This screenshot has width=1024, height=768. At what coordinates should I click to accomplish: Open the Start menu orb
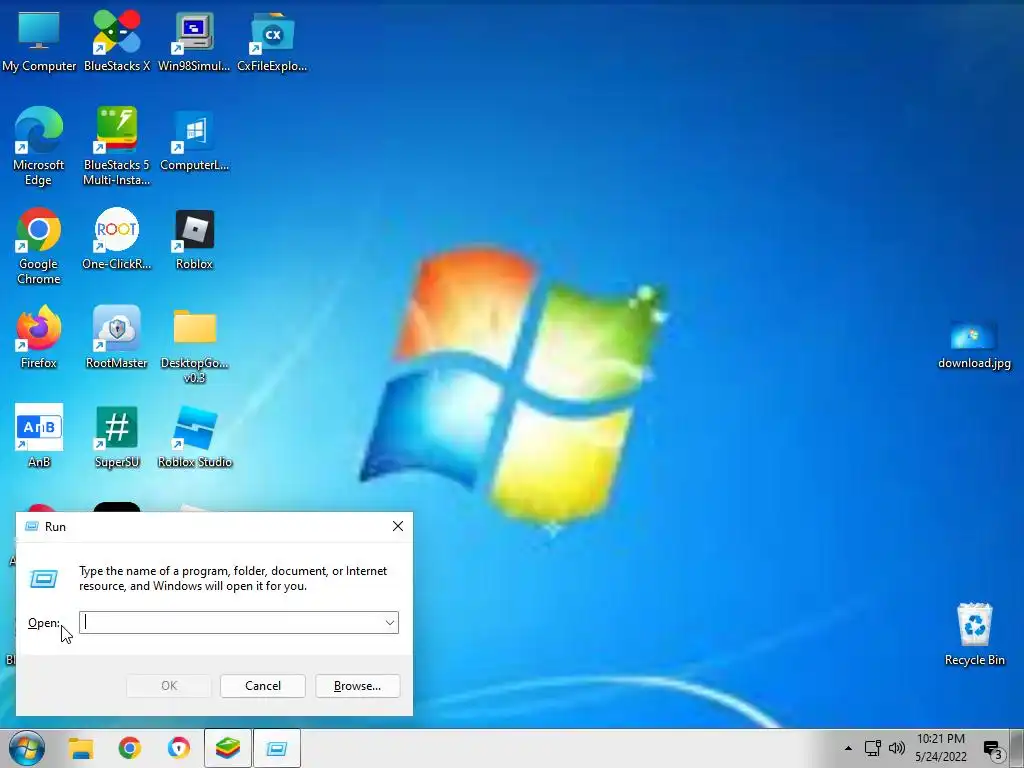(26, 748)
